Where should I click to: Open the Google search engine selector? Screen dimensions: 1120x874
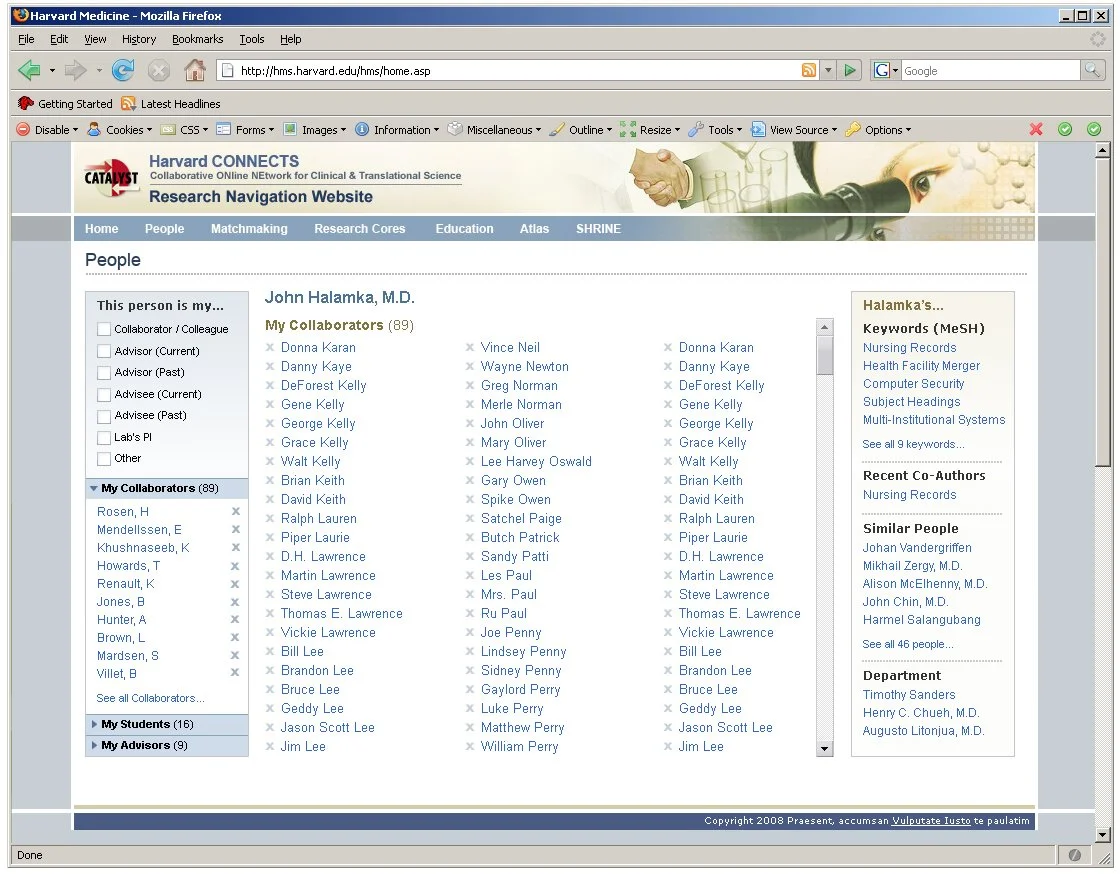point(886,70)
